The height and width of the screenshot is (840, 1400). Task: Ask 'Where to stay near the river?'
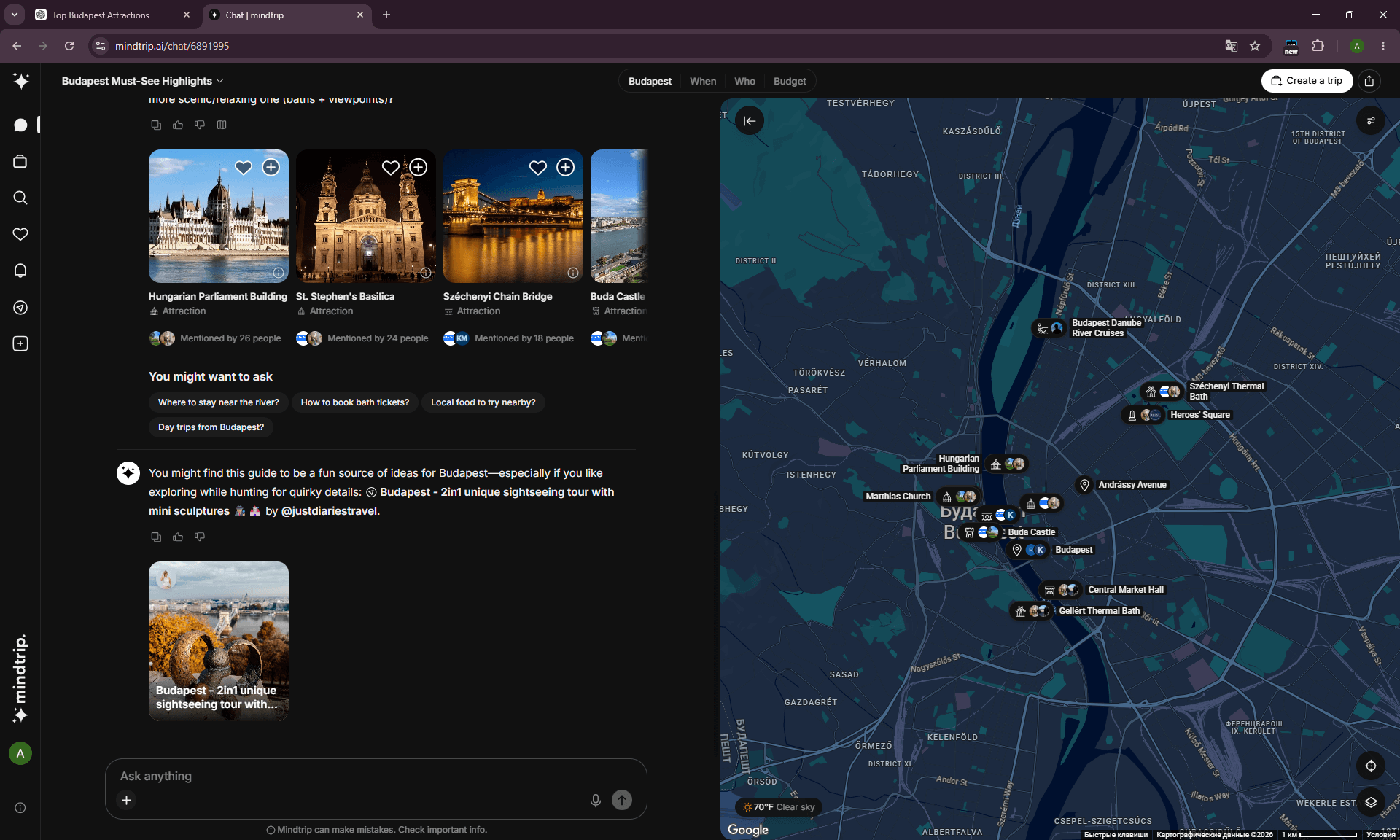(x=219, y=402)
